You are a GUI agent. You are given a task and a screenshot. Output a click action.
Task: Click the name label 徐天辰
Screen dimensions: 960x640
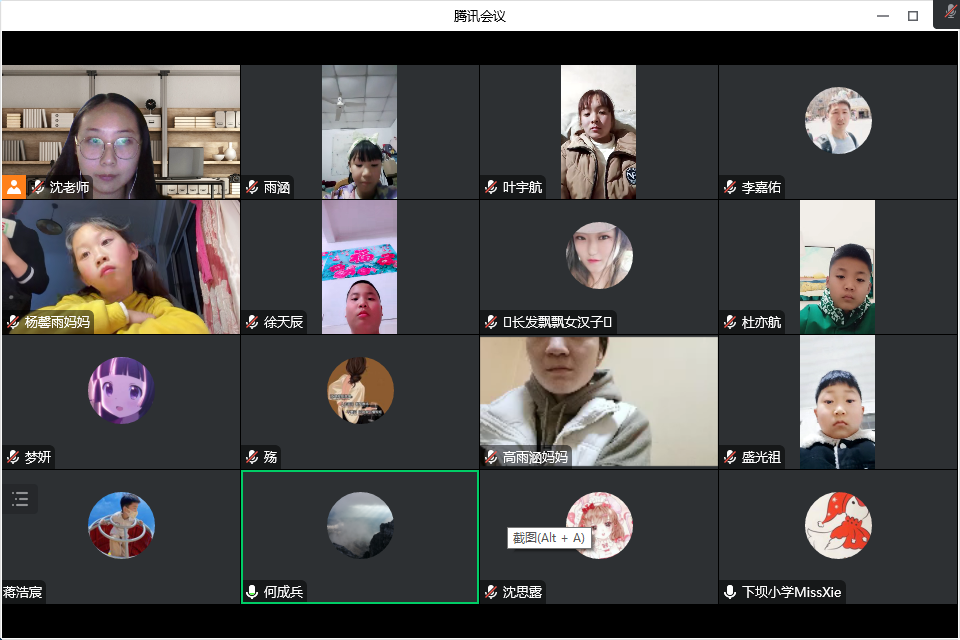pyautogui.click(x=283, y=322)
